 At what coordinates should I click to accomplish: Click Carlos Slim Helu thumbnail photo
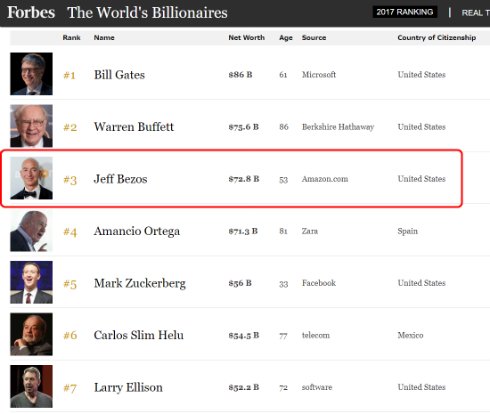tap(31, 334)
